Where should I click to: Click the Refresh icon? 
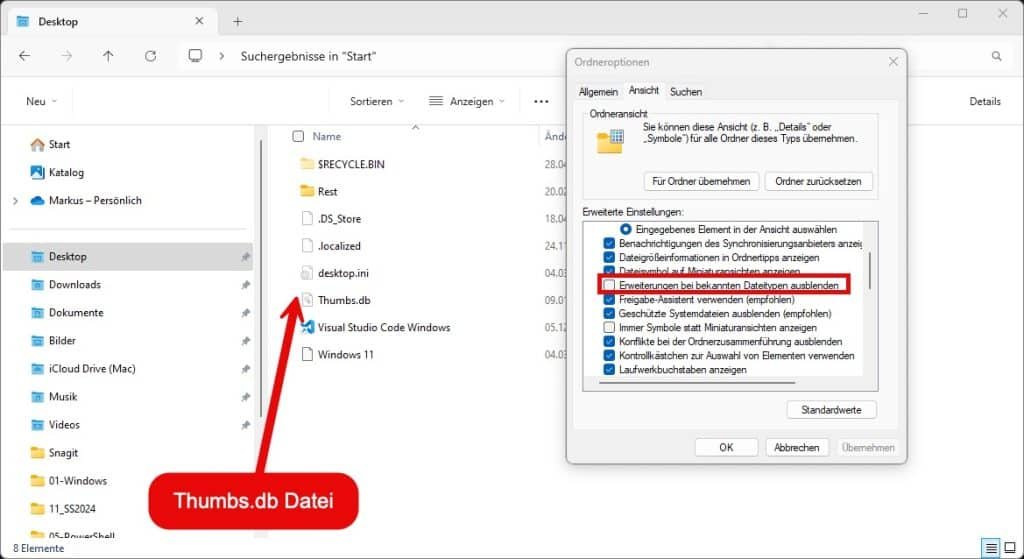(150, 56)
